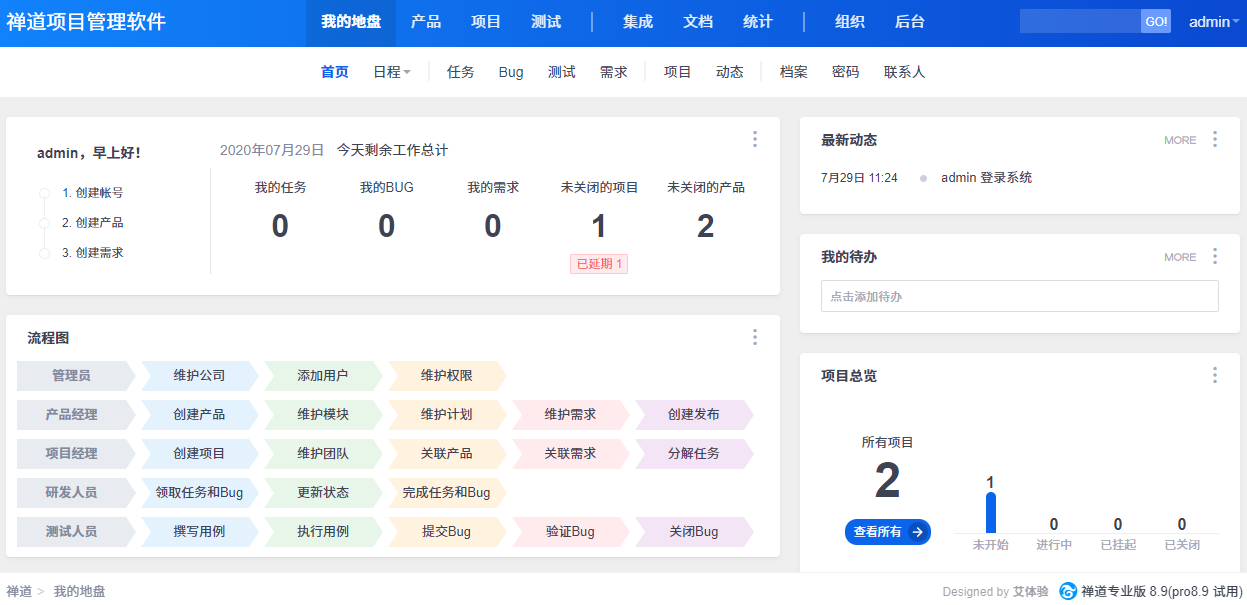Open the 统计 top navigation tab

pyautogui.click(x=758, y=22)
